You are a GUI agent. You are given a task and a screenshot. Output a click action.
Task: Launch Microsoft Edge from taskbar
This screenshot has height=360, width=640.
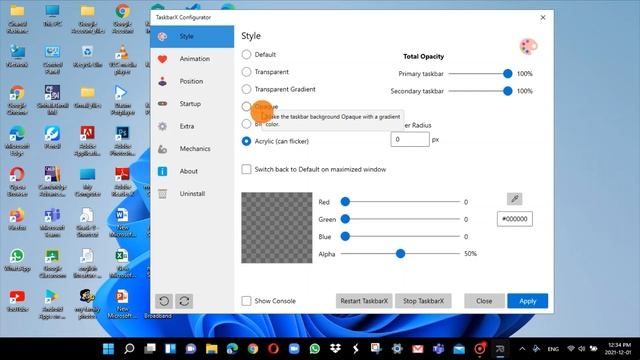point(232,349)
